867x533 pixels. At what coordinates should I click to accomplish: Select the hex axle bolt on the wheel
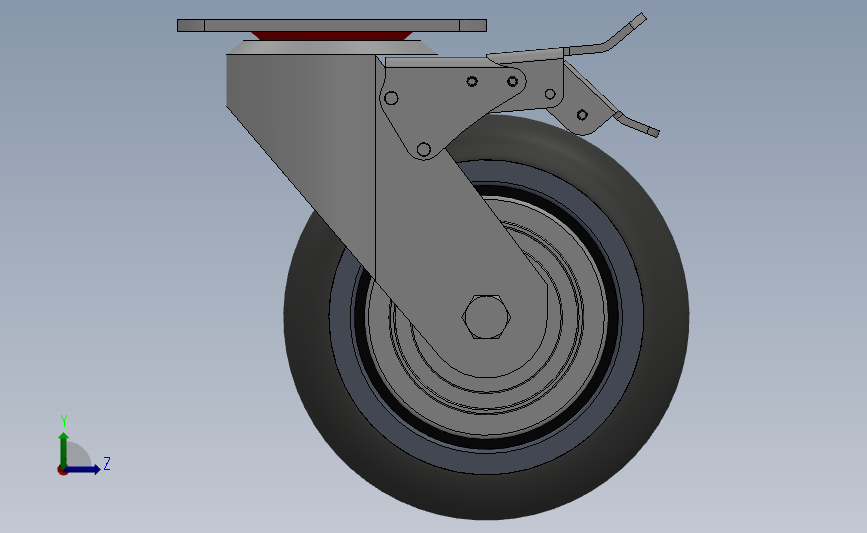pyautogui.click(x=486, y=317)
